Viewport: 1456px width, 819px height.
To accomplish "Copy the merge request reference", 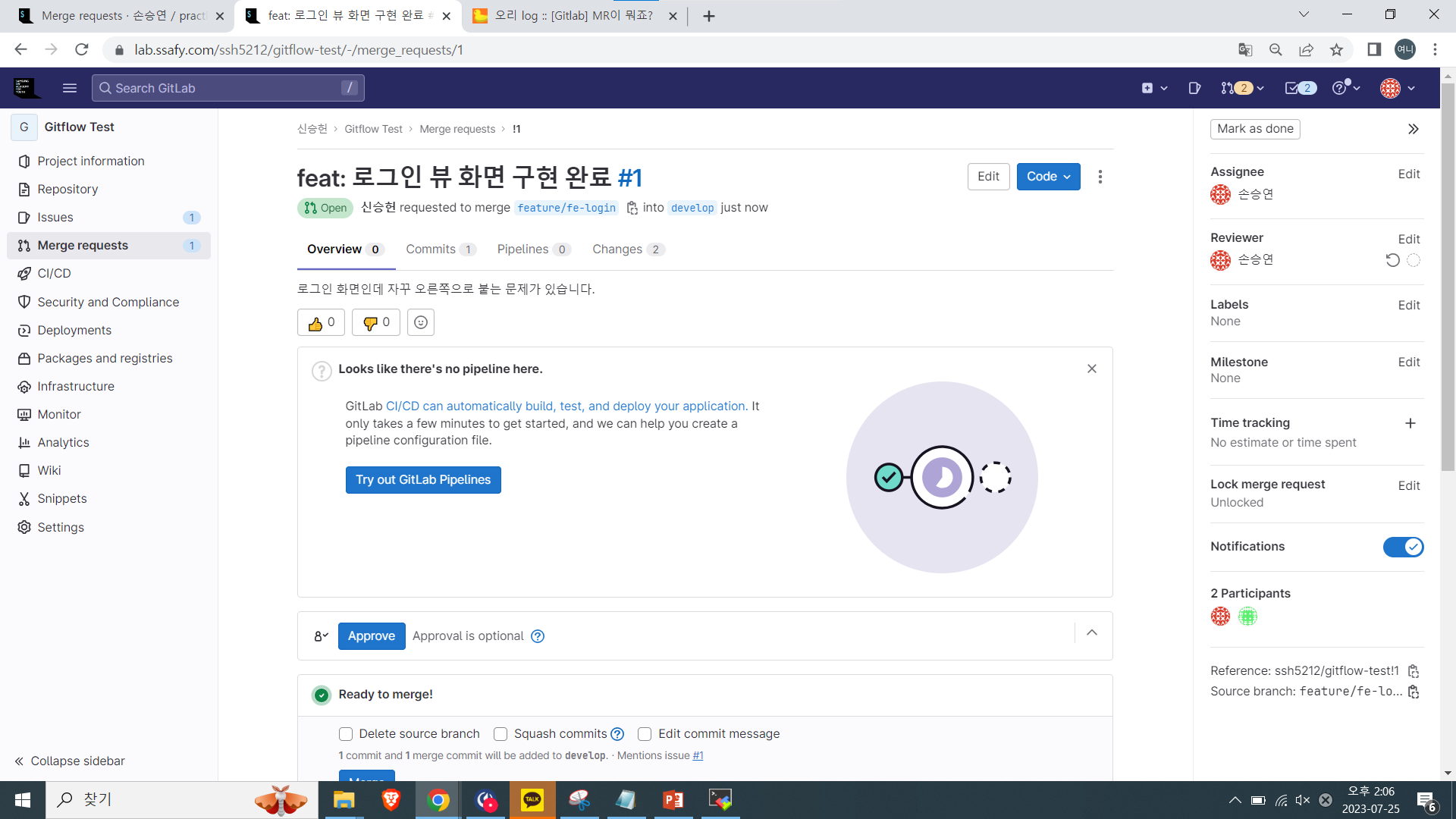I will 1414,671.
